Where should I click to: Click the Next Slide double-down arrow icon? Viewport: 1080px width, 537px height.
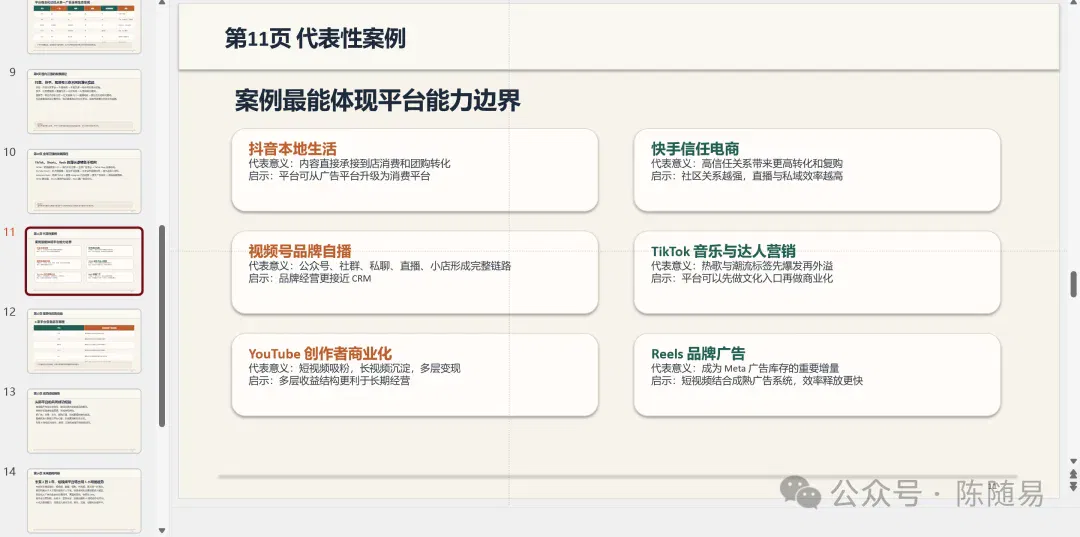click(1072, 486)
